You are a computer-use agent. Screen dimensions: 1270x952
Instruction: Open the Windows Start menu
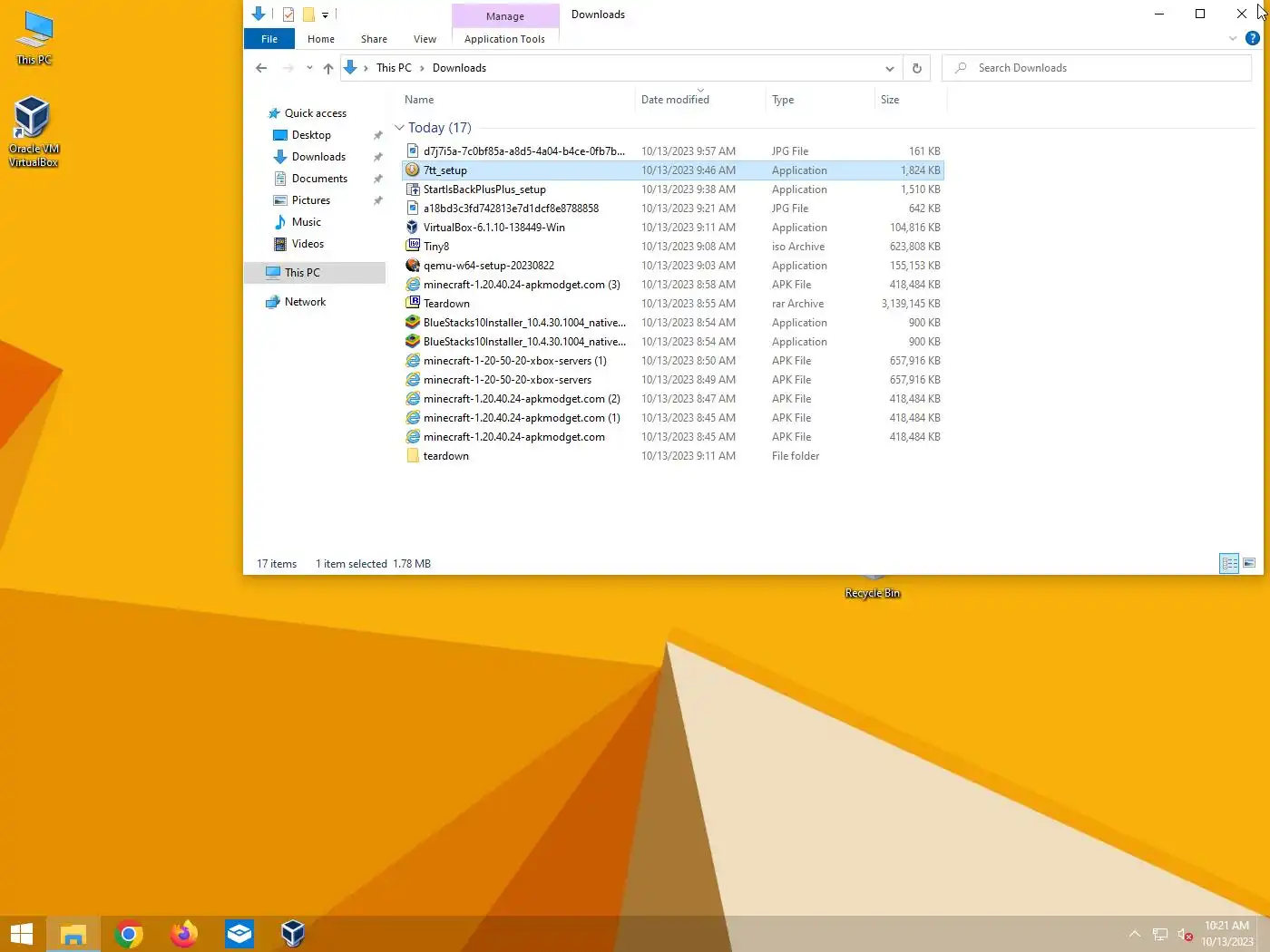tap(22, 934)
